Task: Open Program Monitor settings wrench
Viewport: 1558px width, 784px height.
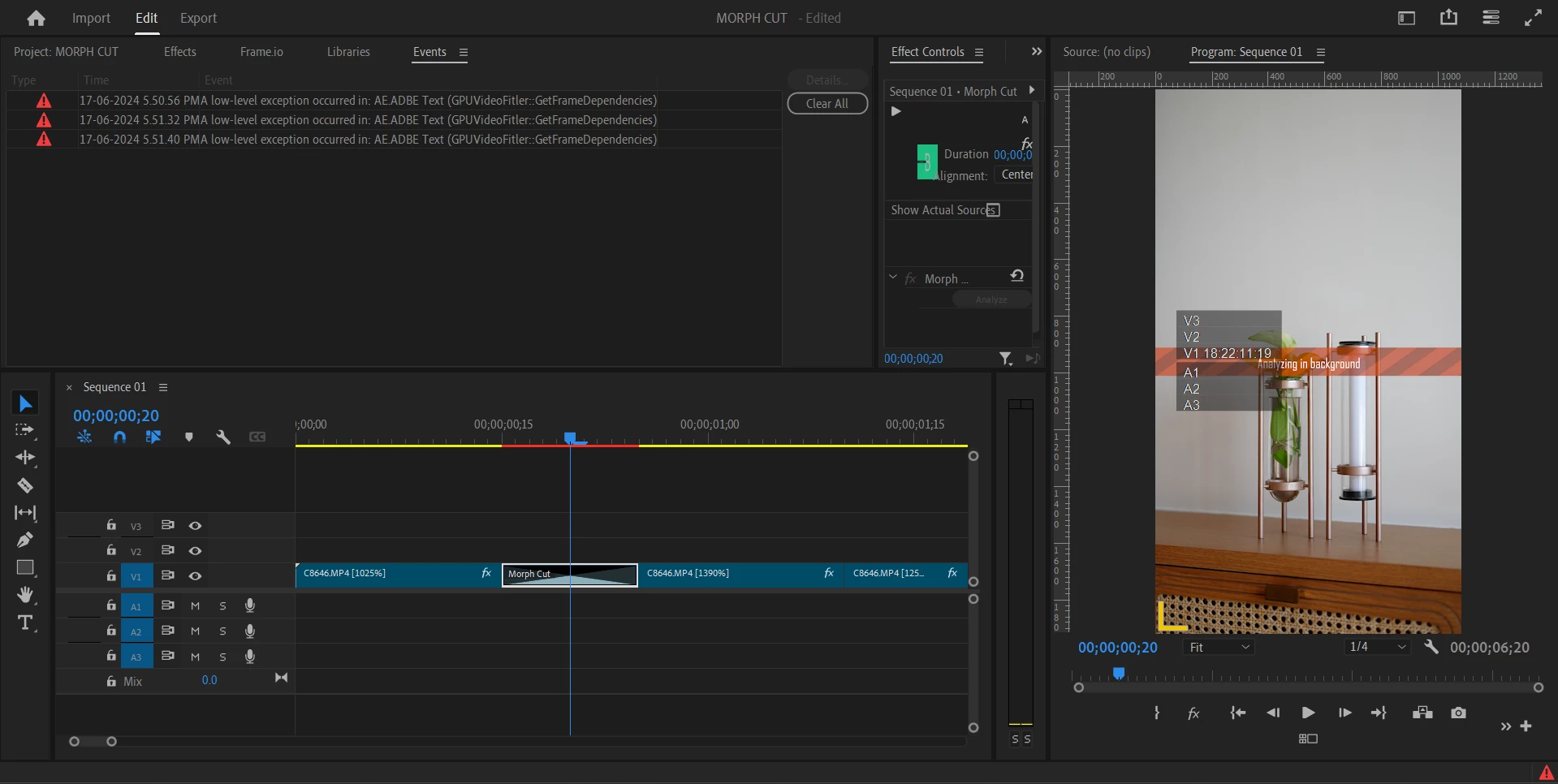Action: coord(1431,647)
